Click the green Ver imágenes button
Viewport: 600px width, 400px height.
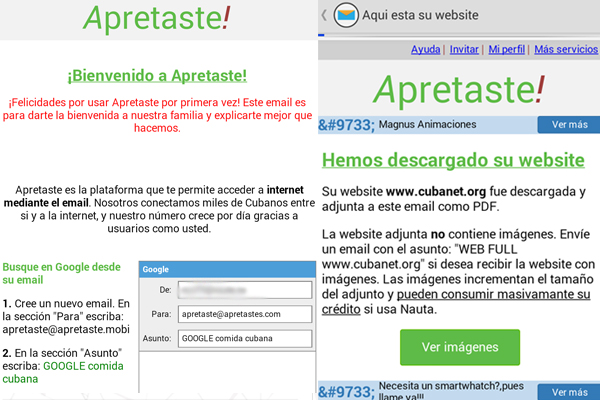(460, 347)
